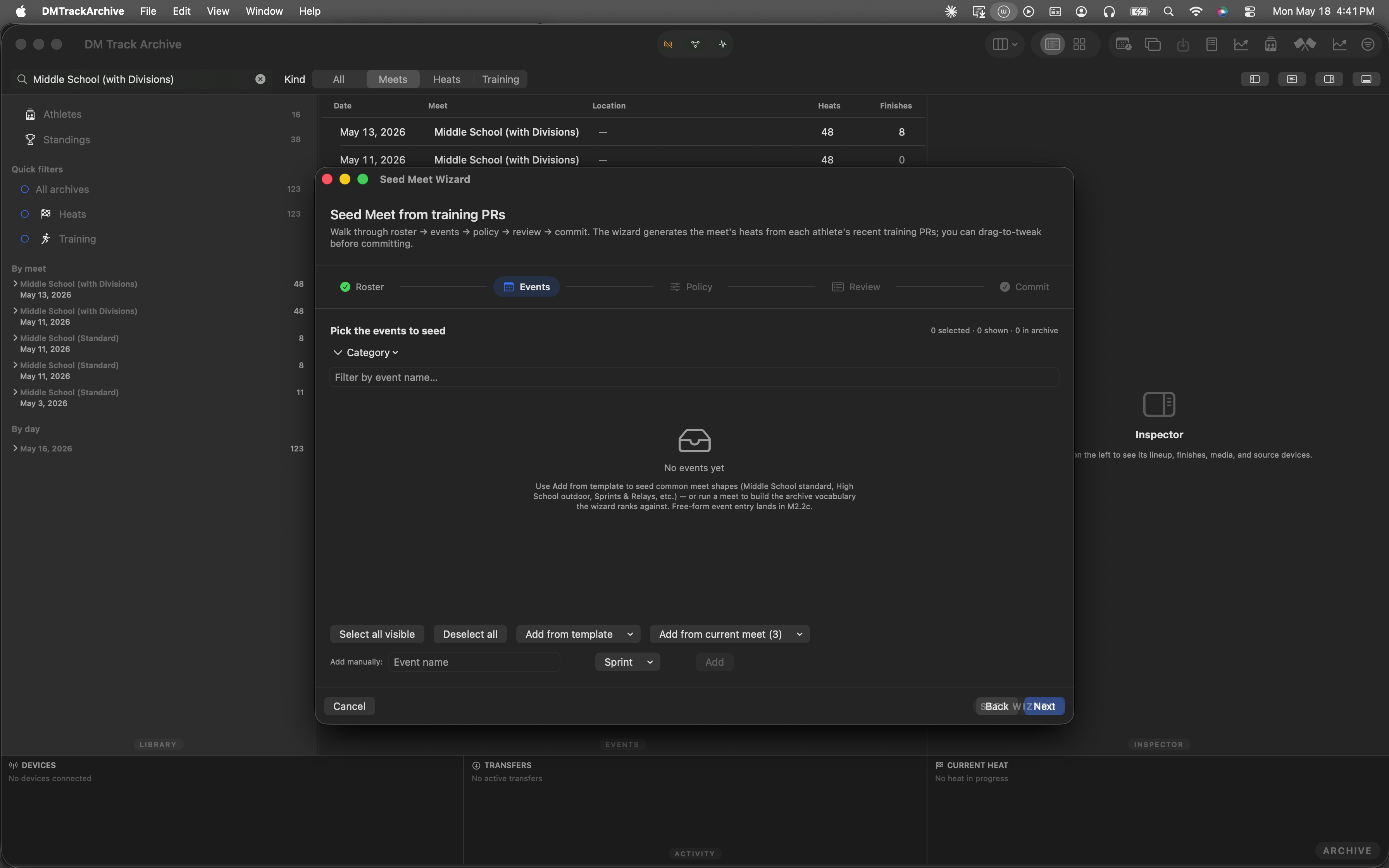Expand Middle School (Standard) meet with 11 heats

pos(15,392)
